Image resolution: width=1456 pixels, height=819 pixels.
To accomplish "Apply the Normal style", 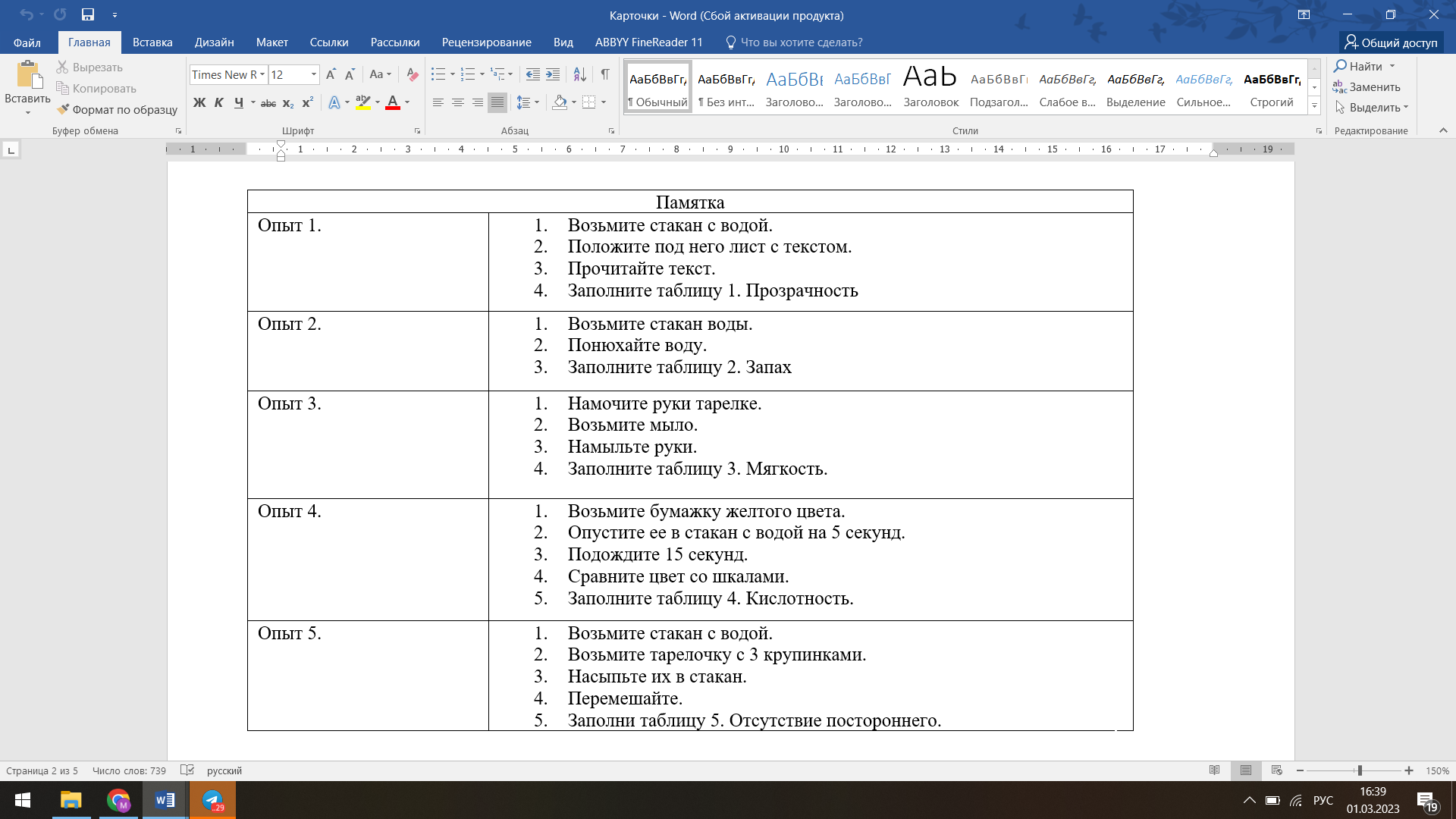I will [x=657, y=88].
